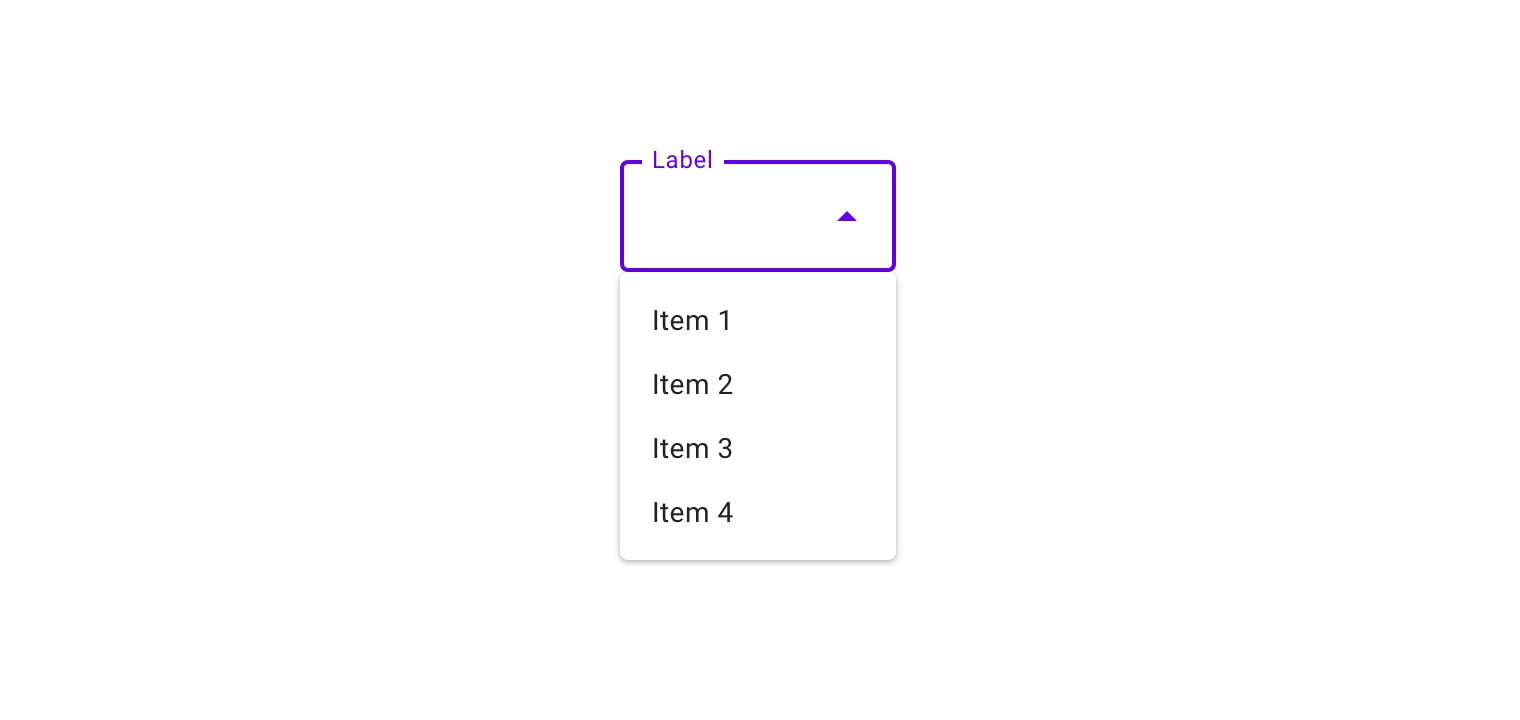1520x720 pixels.
Task: Close the menu via the caret icon
Action: 847,216
